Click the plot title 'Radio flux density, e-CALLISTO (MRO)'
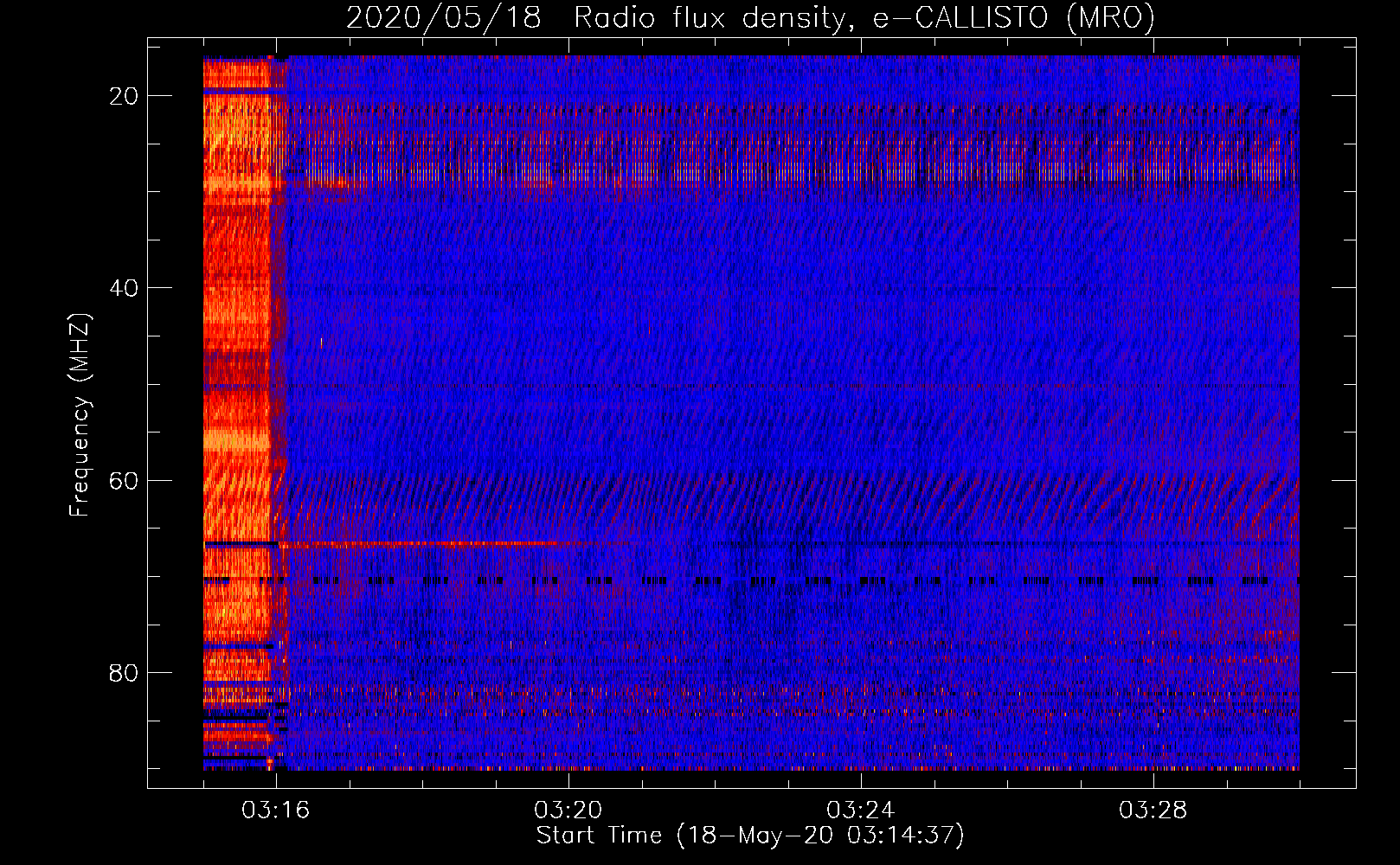 pos(864,17)
